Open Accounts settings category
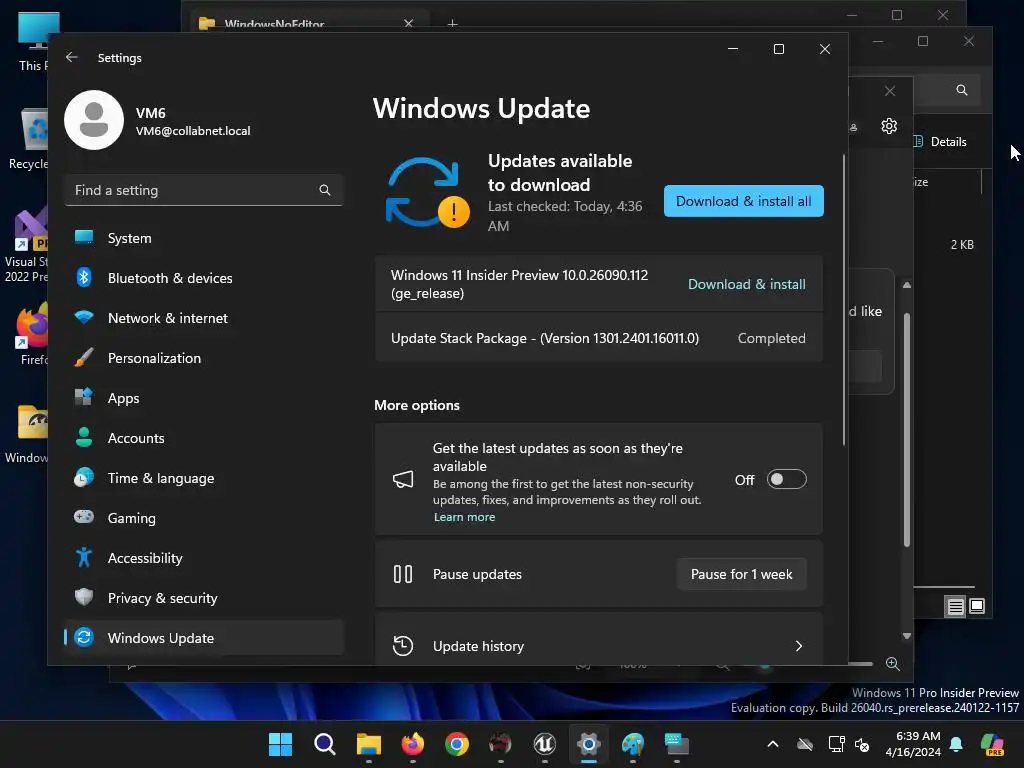 coord(204,438)
